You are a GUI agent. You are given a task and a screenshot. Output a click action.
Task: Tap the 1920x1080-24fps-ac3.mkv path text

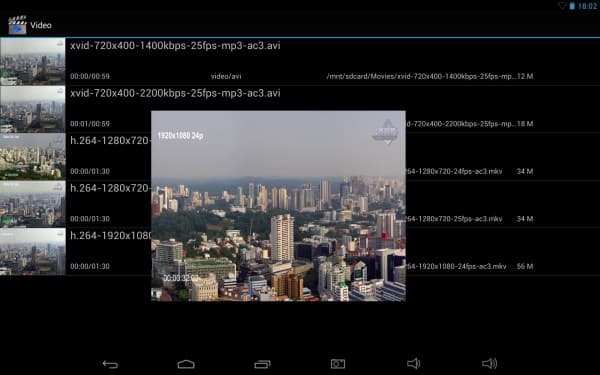click(x=456, y=266)
